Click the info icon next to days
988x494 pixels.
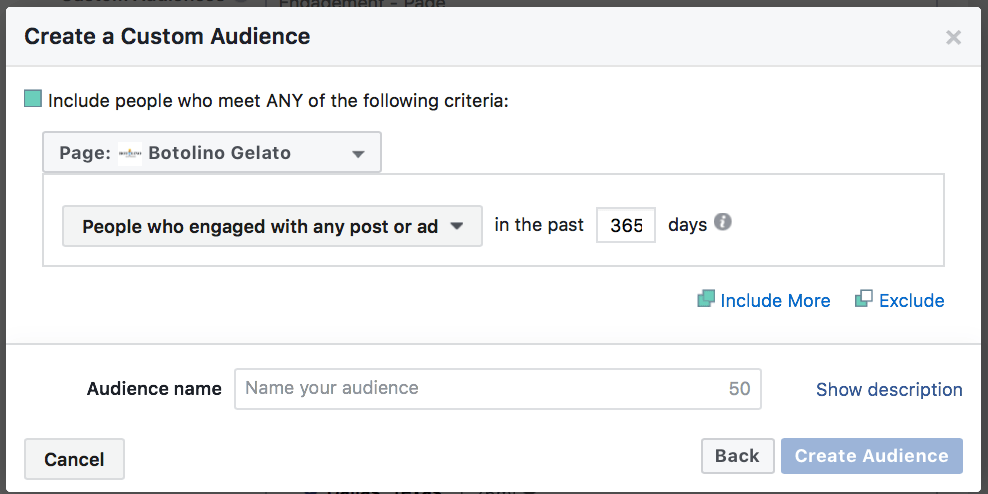click(x=723, y=222)
